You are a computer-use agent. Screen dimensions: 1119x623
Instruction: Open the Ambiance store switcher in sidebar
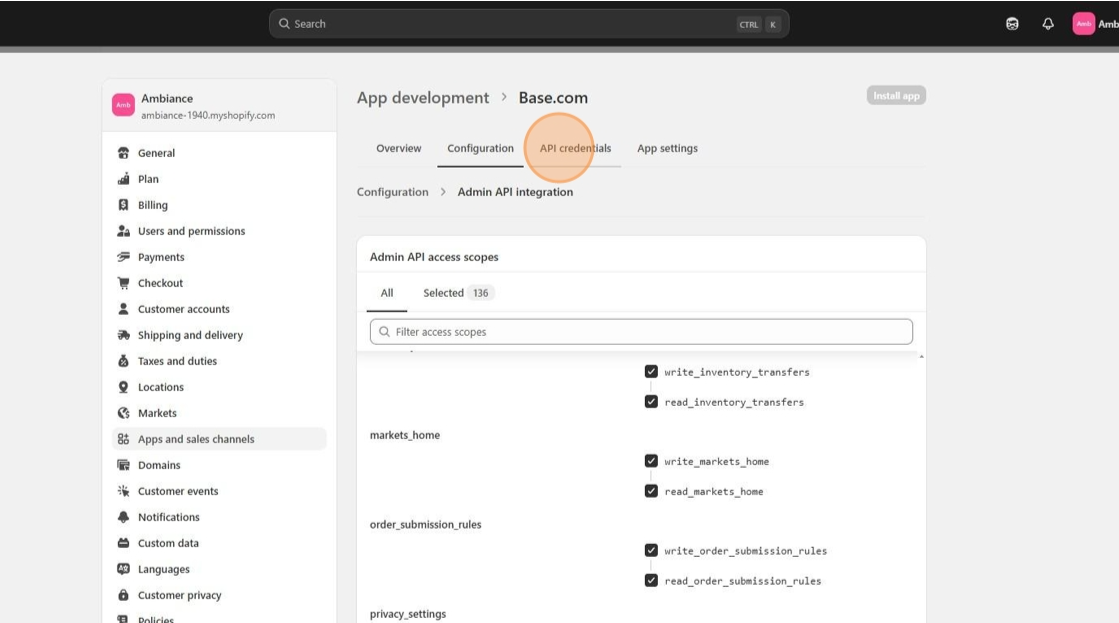pyautogui.click(x=218, y=106)
